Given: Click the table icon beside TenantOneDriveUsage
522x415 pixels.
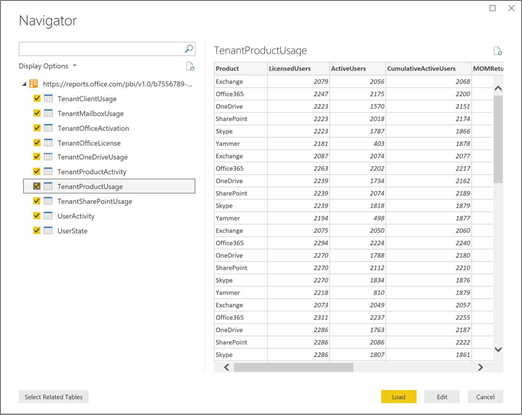Looking at the screenshot, I should tap(48, 157).
